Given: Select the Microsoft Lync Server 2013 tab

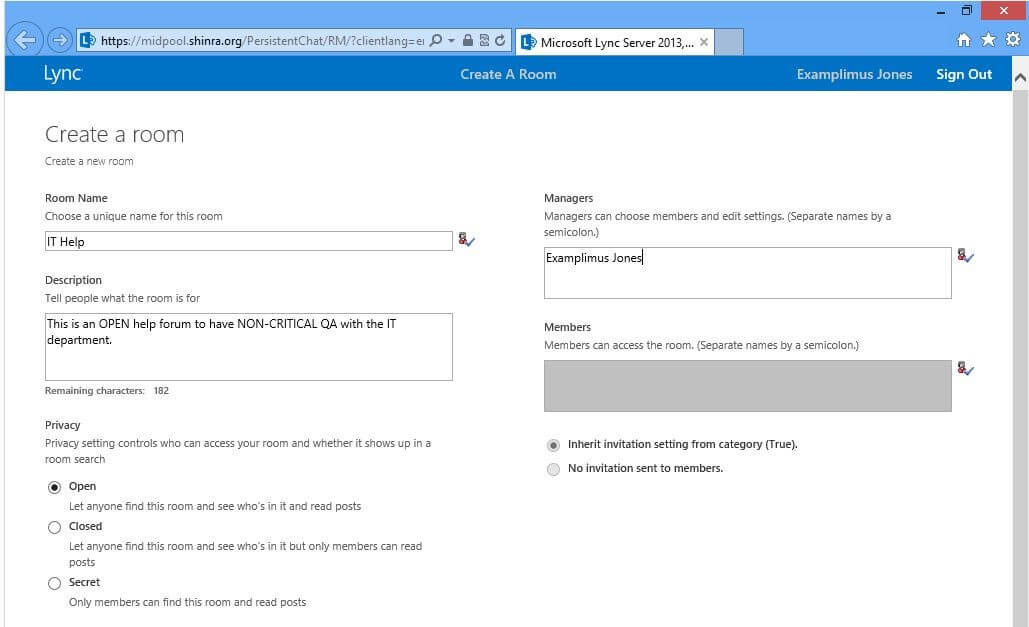Looking at the screenshot, I should pyautogui.click(x=615, y=42).
